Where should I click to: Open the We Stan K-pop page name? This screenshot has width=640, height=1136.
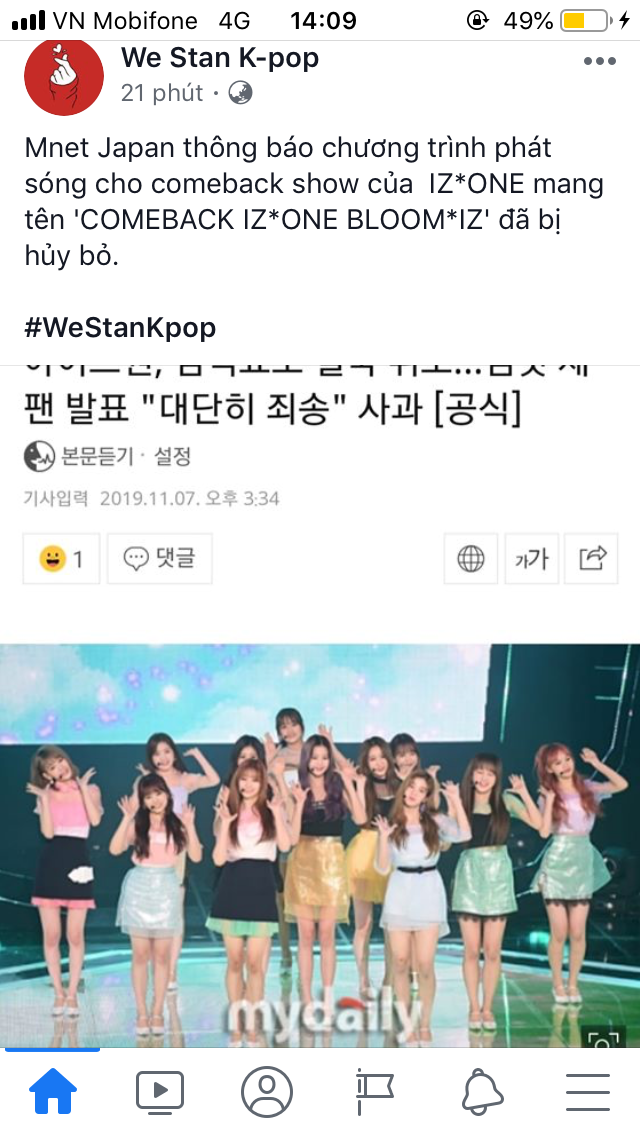220,57
